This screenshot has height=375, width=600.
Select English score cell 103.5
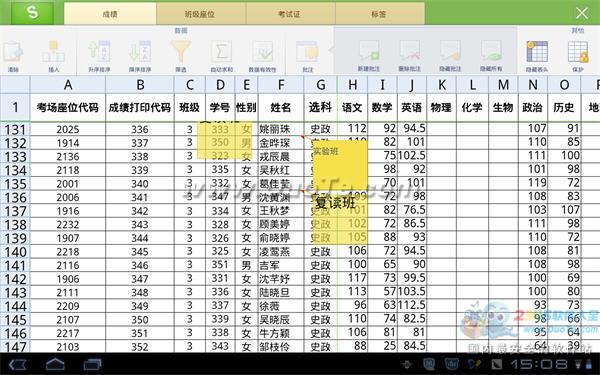pos(412,292)
